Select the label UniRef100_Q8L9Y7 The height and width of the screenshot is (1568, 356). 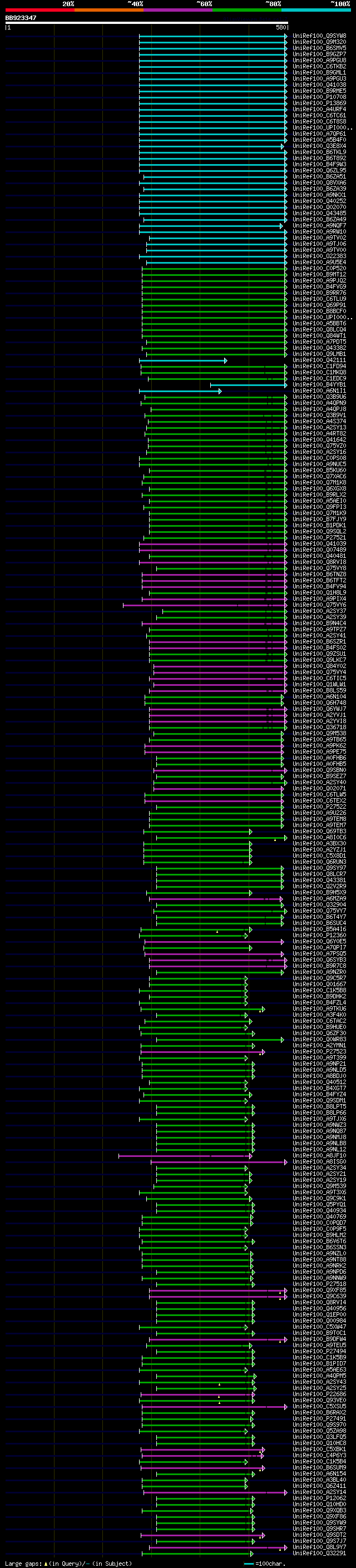coord(319,1547)
